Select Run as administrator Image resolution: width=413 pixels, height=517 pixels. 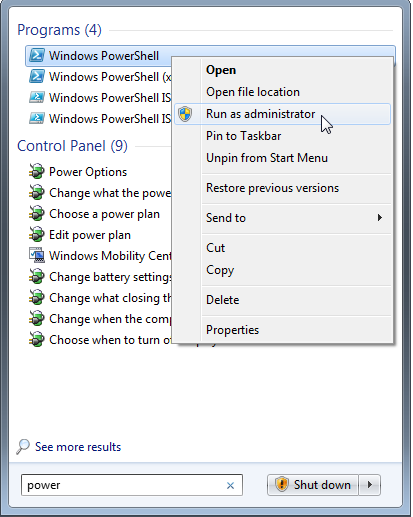point(282,114)
